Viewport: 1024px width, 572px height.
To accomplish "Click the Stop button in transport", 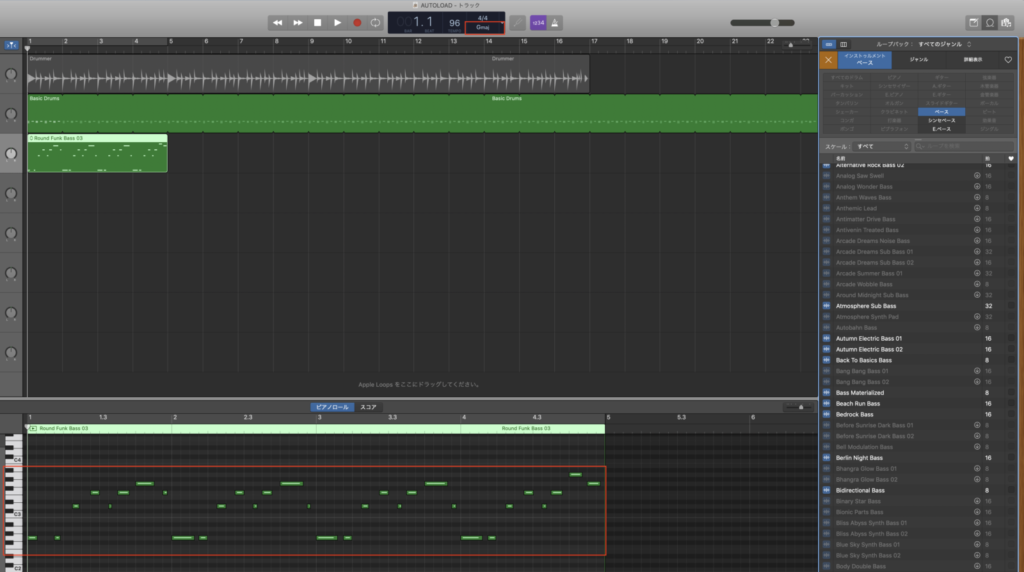I will (318, 22).
